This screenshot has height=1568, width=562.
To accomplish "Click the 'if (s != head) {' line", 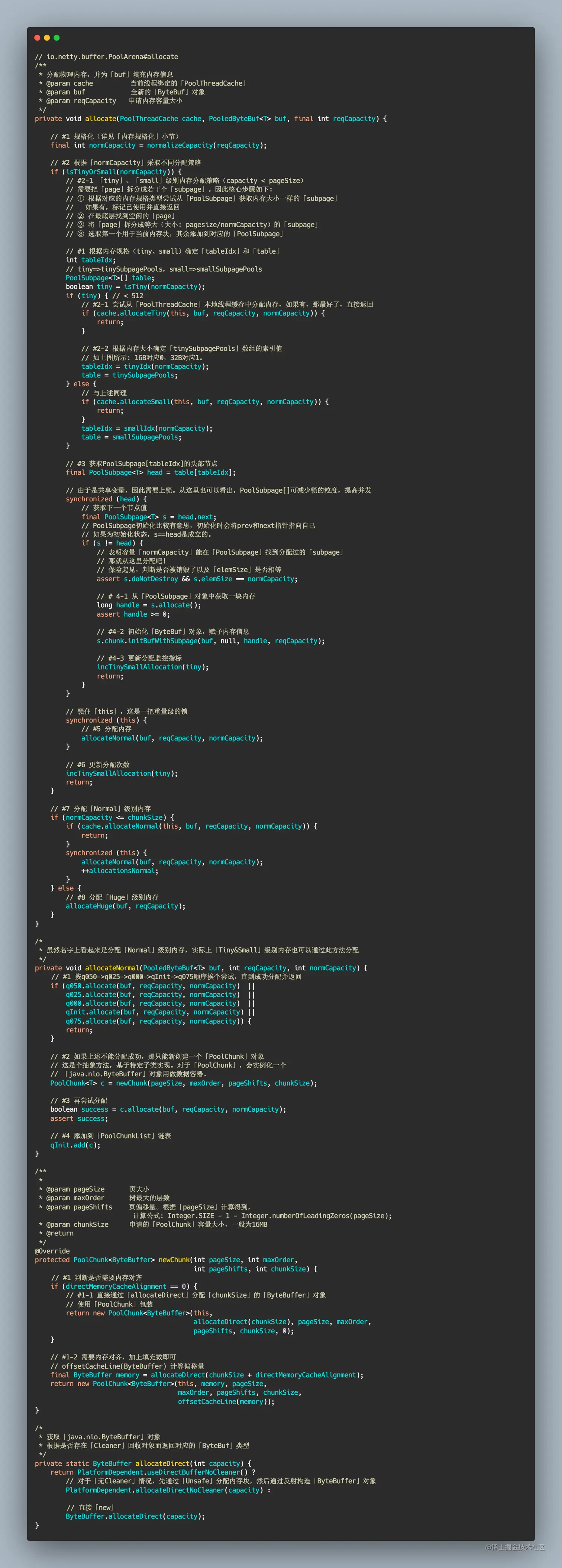I will [x=112, y=543].
